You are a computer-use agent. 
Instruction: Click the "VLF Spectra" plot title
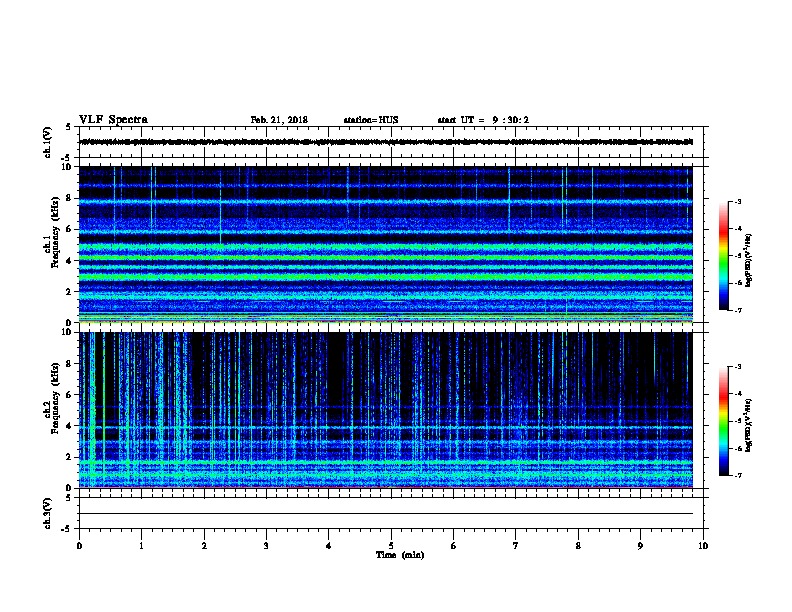tap(113, 120)
